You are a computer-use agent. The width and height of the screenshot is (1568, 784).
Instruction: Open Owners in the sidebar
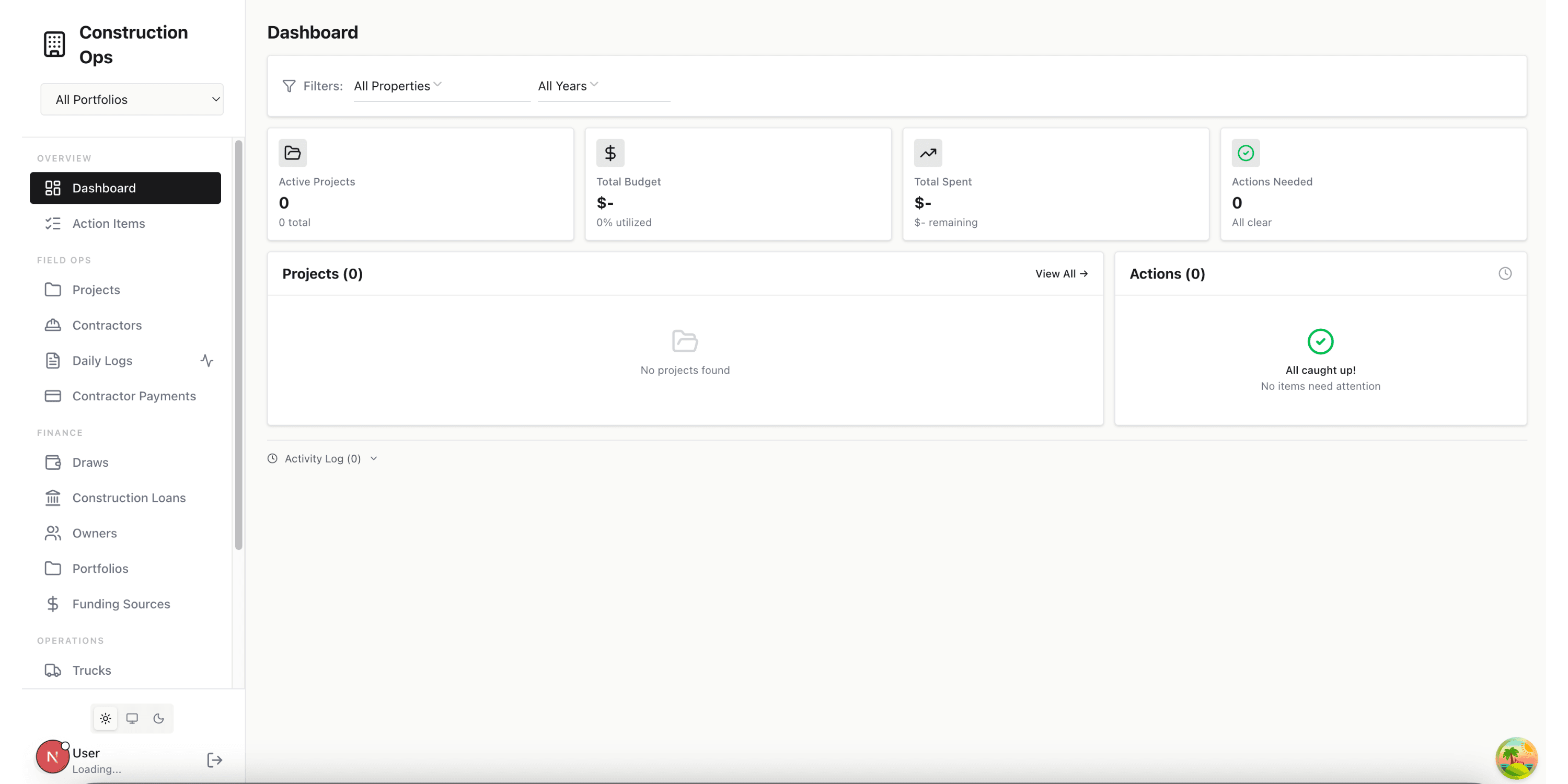coord(125,533)
